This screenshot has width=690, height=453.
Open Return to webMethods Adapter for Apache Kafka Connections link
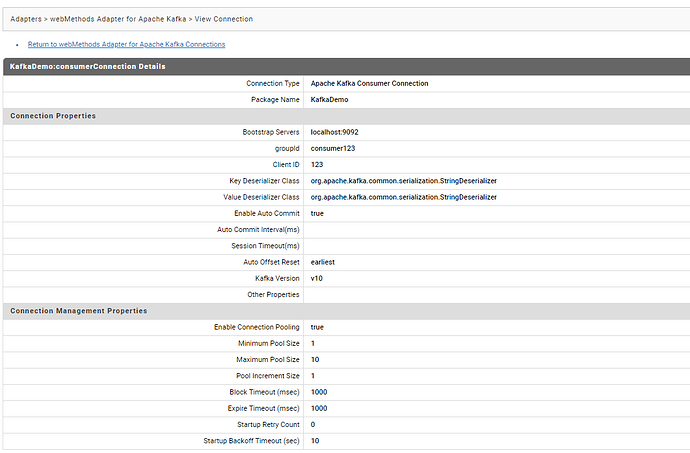(x=126, y=44)
